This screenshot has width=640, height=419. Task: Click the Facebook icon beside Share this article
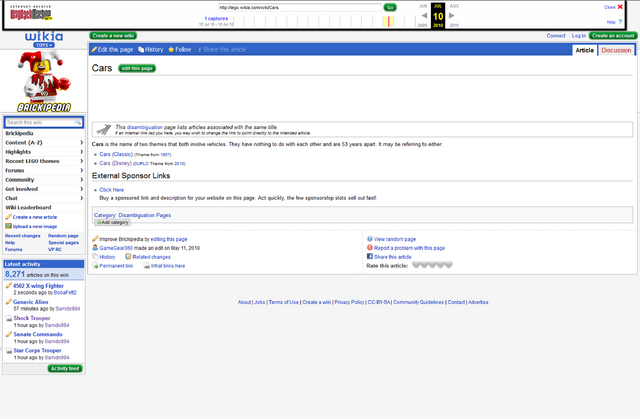[x=370, y=257]
